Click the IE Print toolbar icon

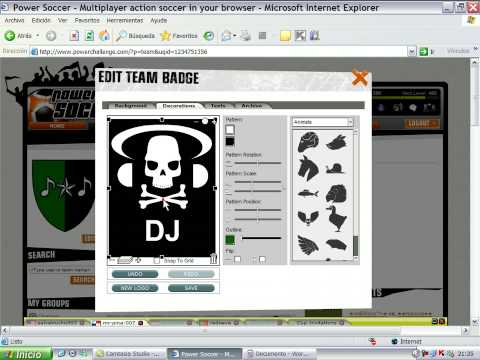[x=245, y=35]
